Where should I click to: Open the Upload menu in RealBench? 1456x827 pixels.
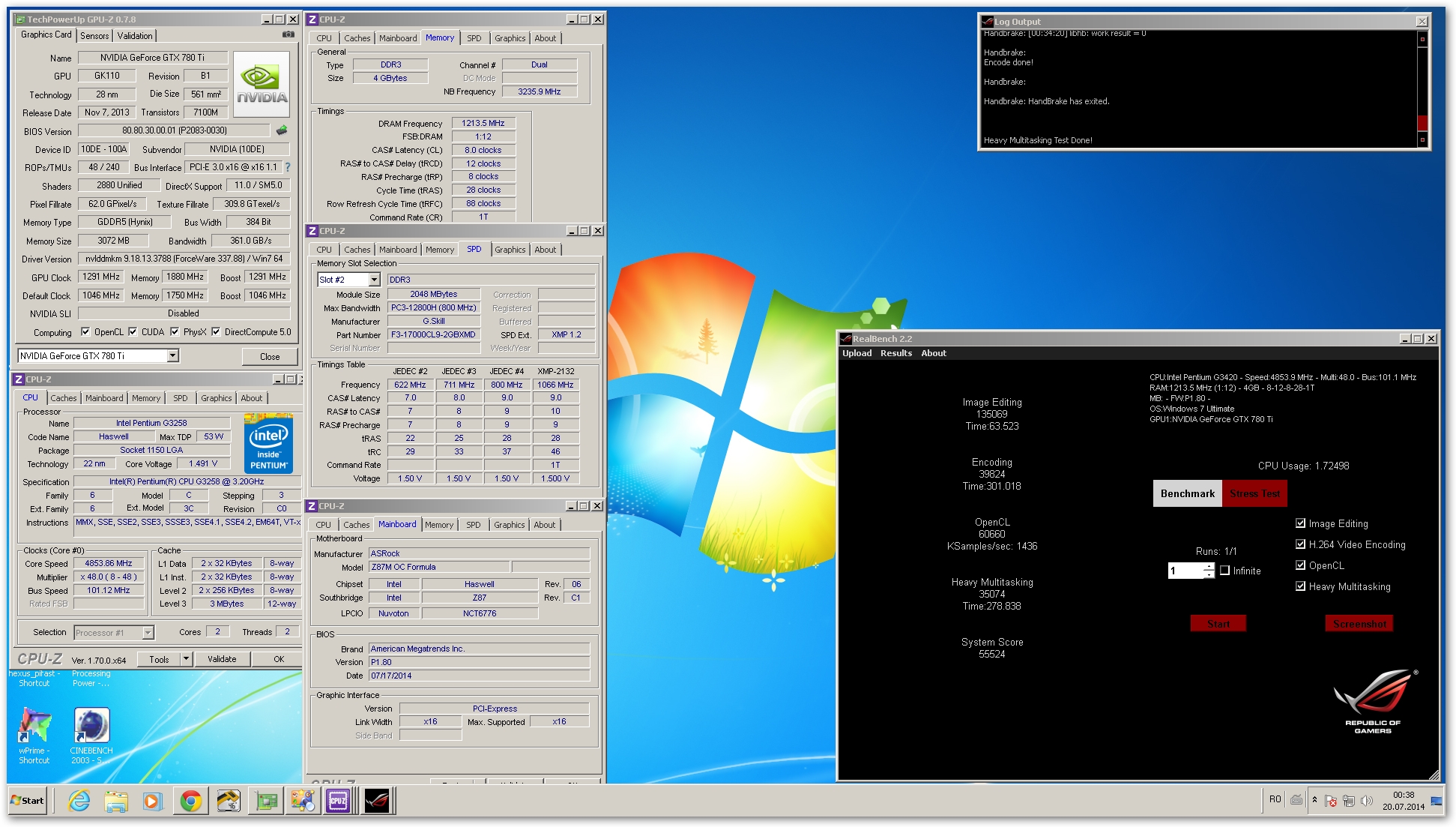pyautogui.click(x=857, y=353)
